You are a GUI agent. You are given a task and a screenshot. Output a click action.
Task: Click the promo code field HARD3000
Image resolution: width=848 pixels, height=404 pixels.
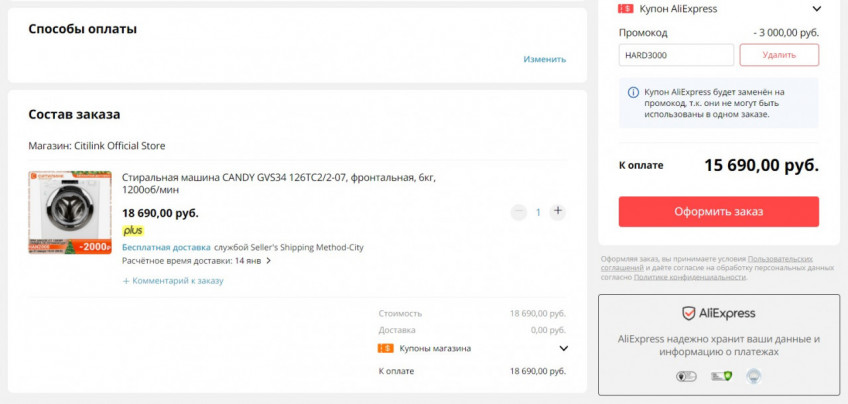point(676,55)
